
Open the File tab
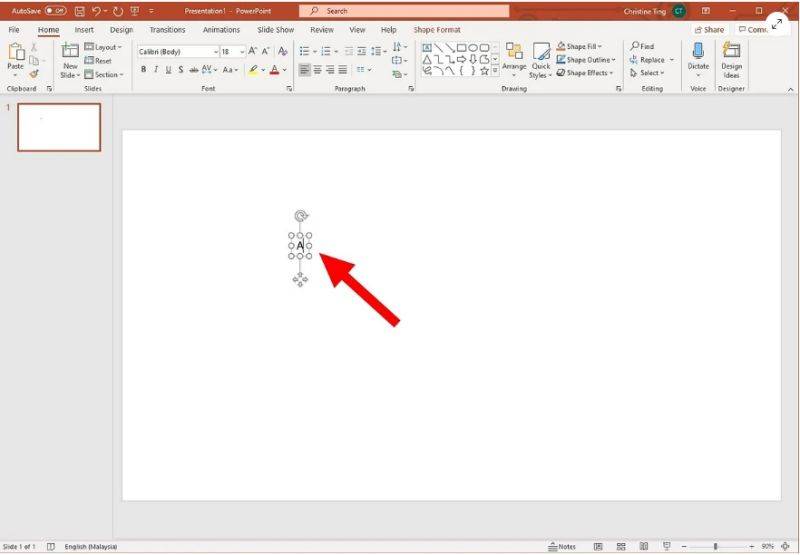[14, 30]
